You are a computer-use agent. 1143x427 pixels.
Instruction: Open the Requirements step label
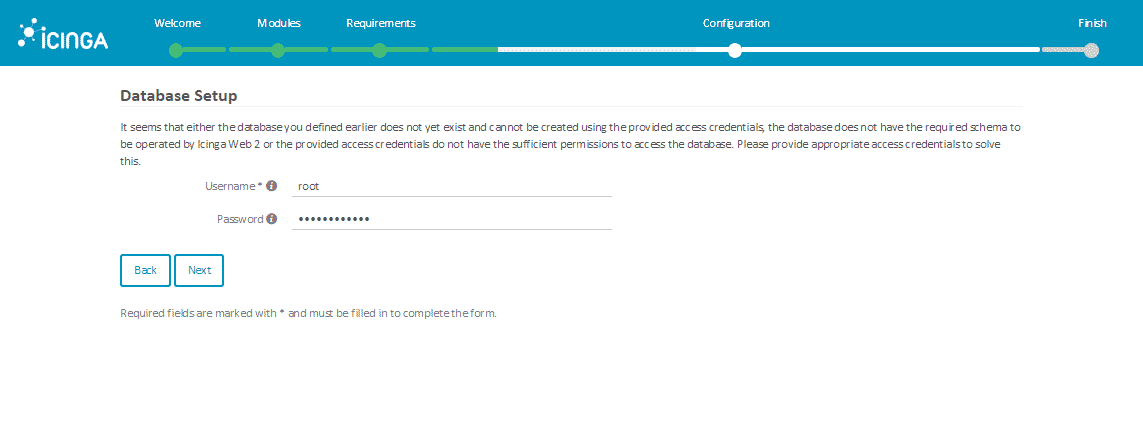pyautogui.click(x=381, y=23)
